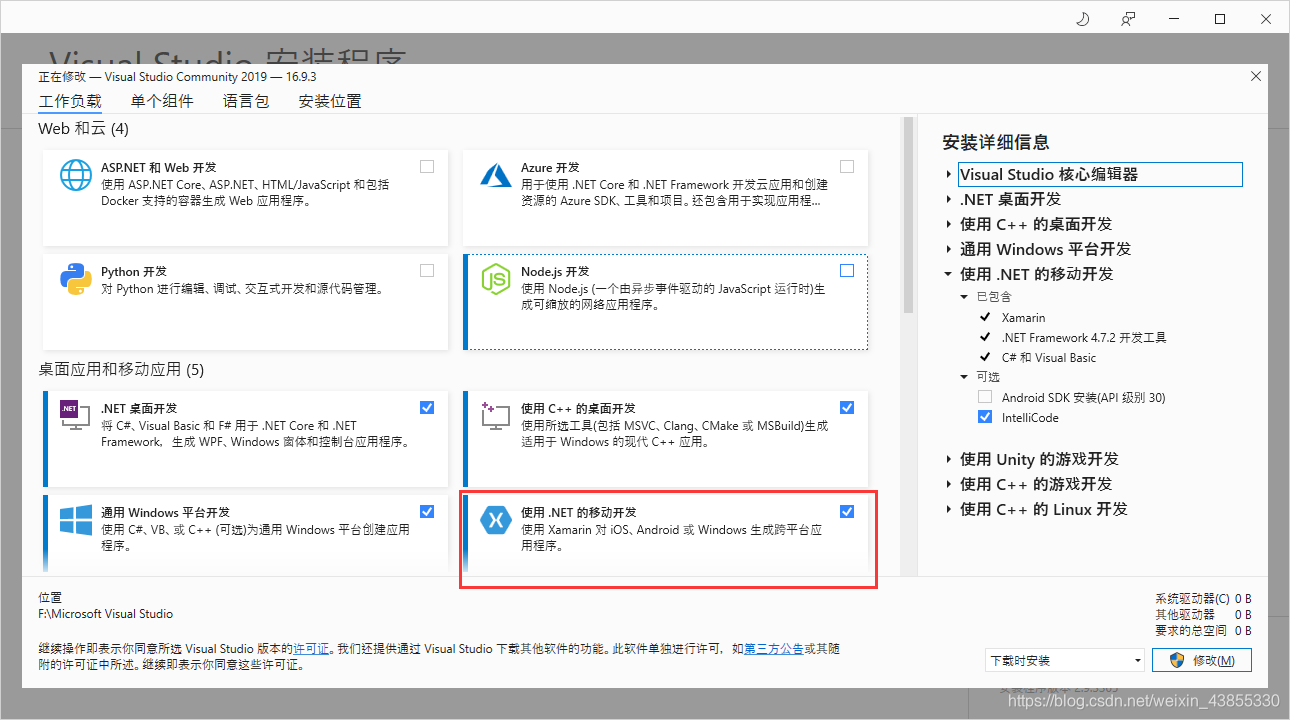The image size is (1290, 720).
Task: Expand Visual Studio 核心编辑器 details
Action: [948, 174]
